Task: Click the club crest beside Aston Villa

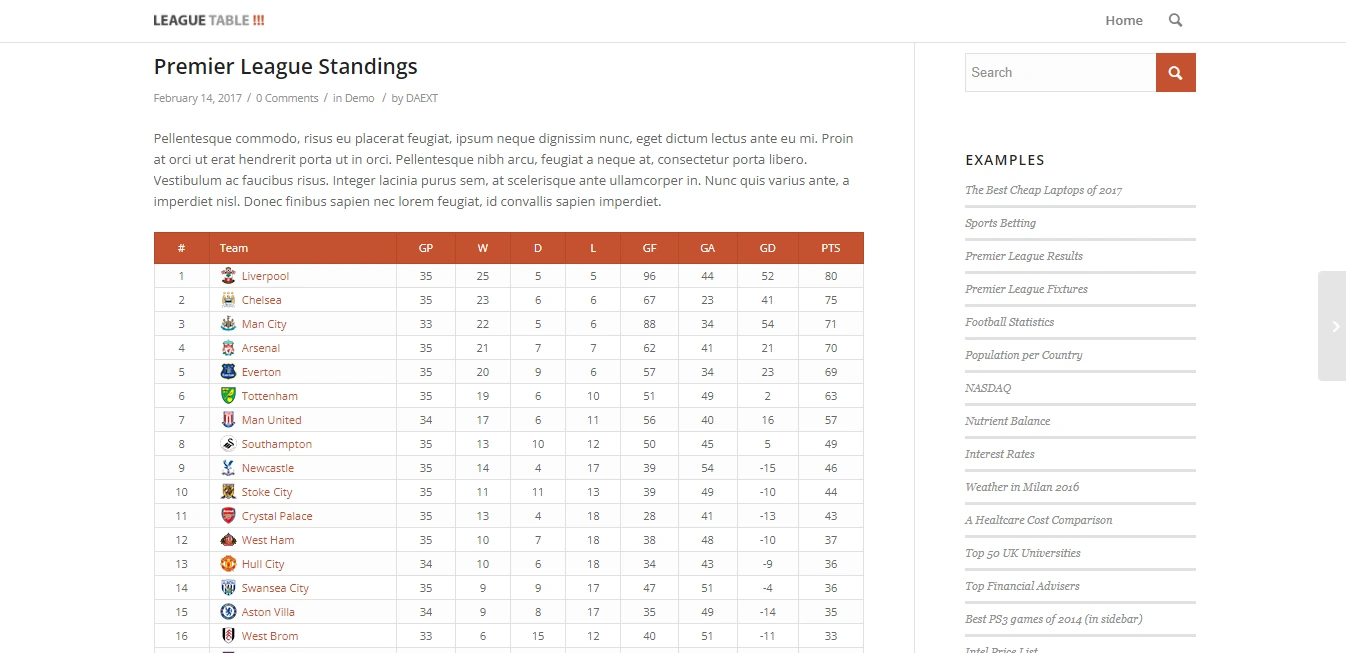Action: (228, 612)
